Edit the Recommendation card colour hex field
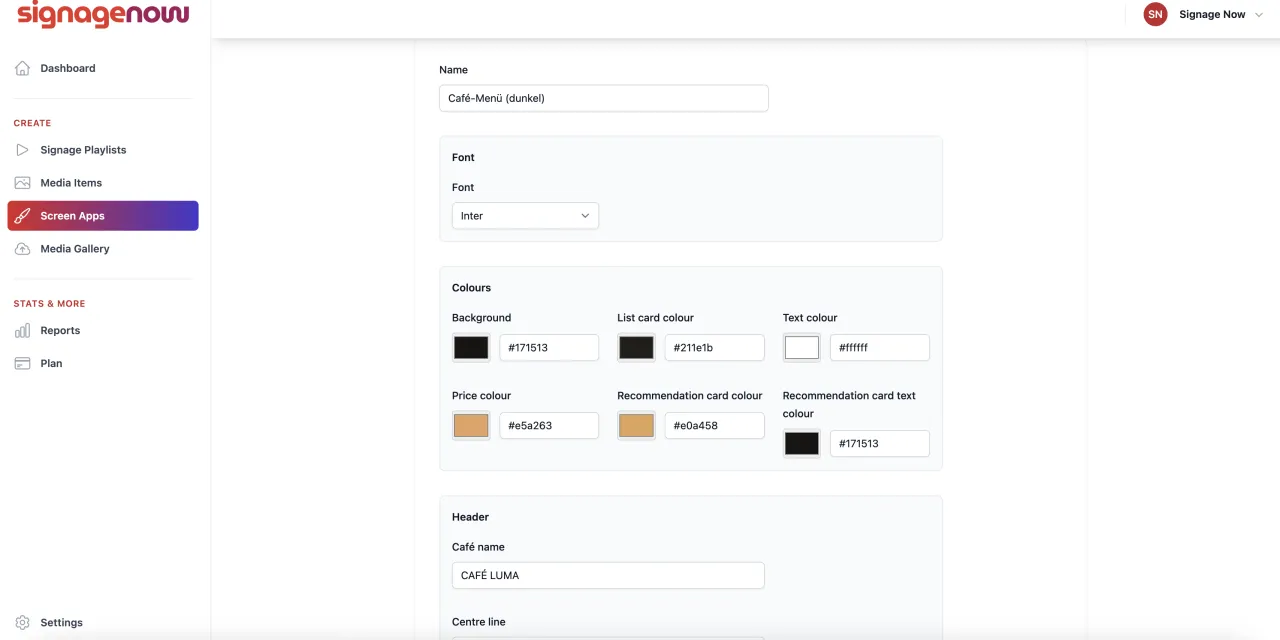 click(715, 425)
